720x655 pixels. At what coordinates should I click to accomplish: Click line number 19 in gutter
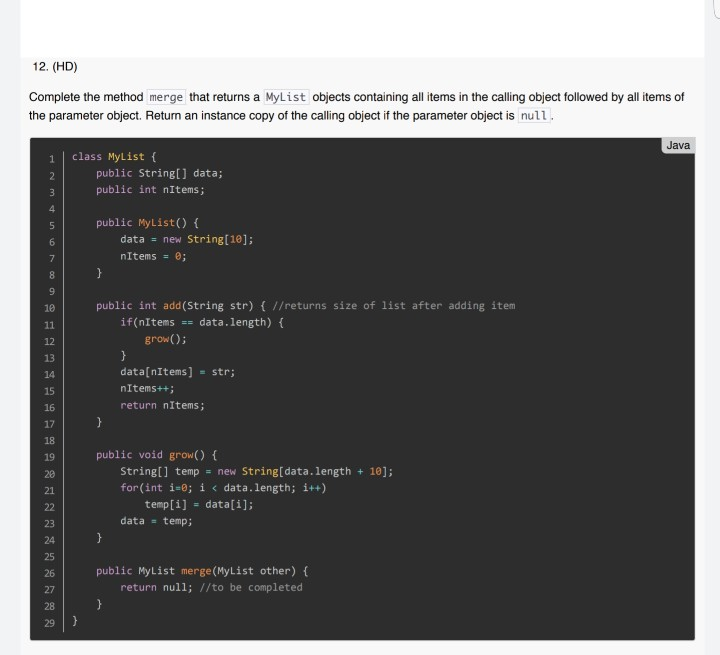point(50,457)
